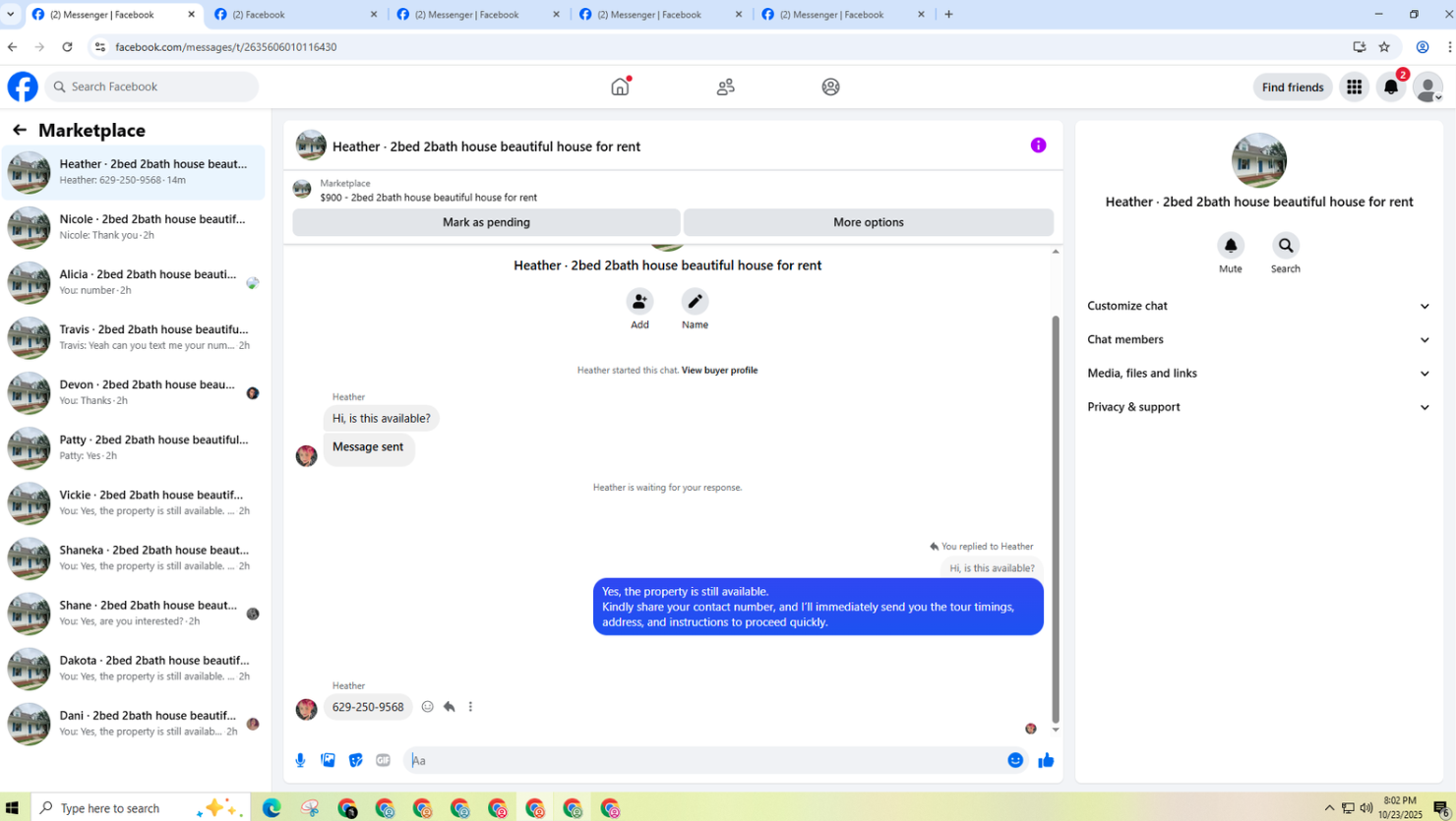Viewport: 1456px width, 821px height.
Task: Open Travis's conversation in the list
Action: (x=134, y=337)
